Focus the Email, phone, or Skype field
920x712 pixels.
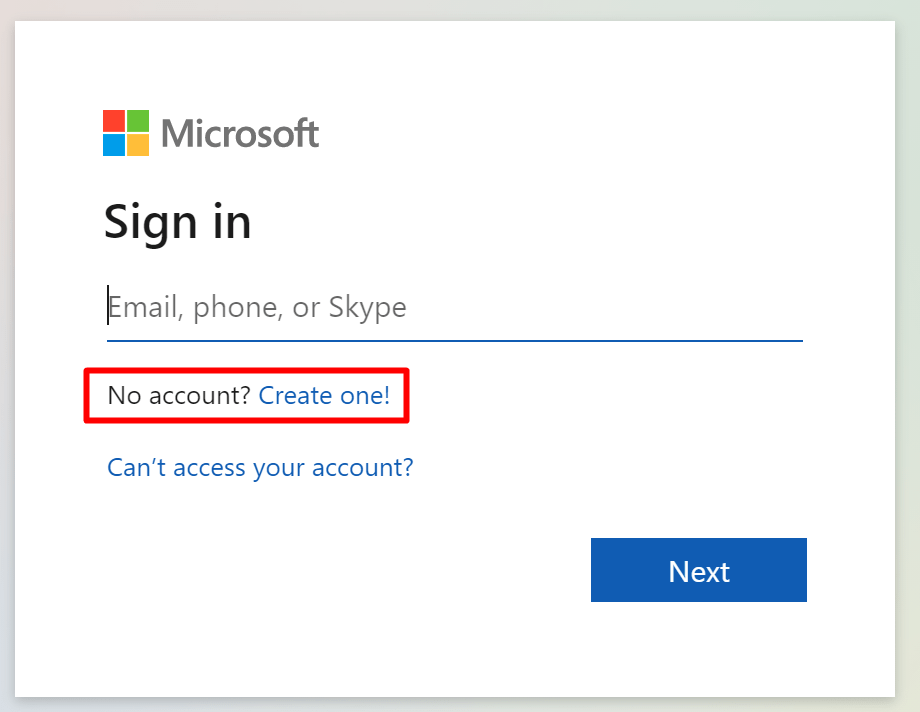tap(454, 307)
